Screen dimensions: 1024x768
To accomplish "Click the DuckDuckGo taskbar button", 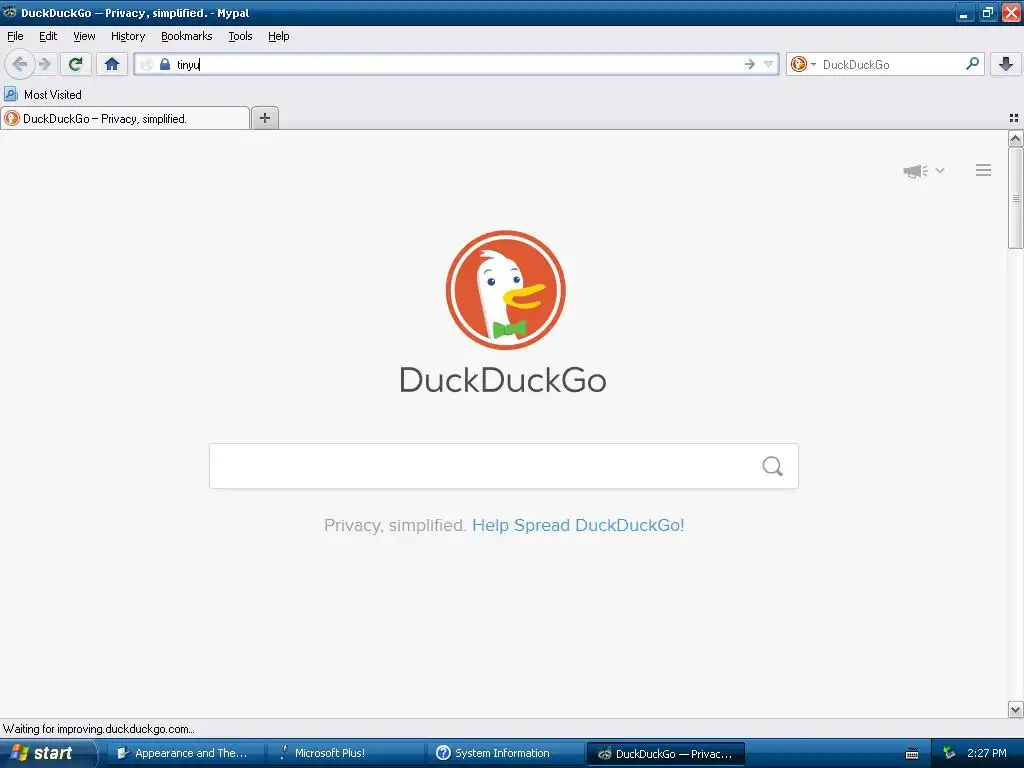I will coord(665,753).
